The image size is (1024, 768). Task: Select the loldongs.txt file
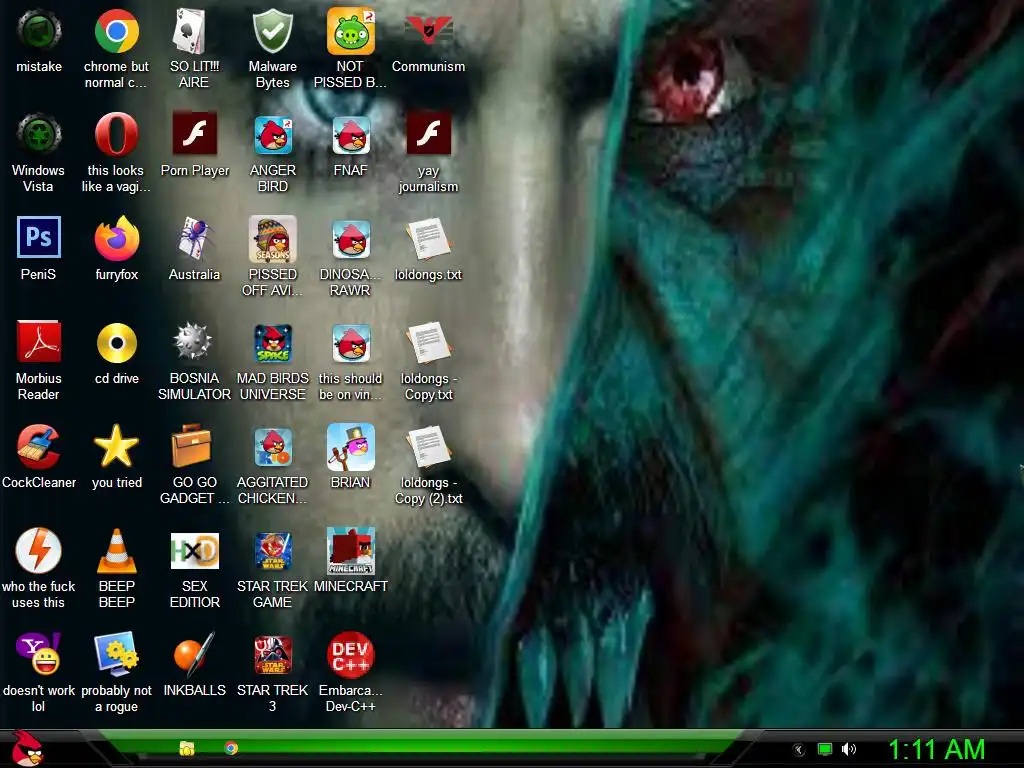pos(428,239)
